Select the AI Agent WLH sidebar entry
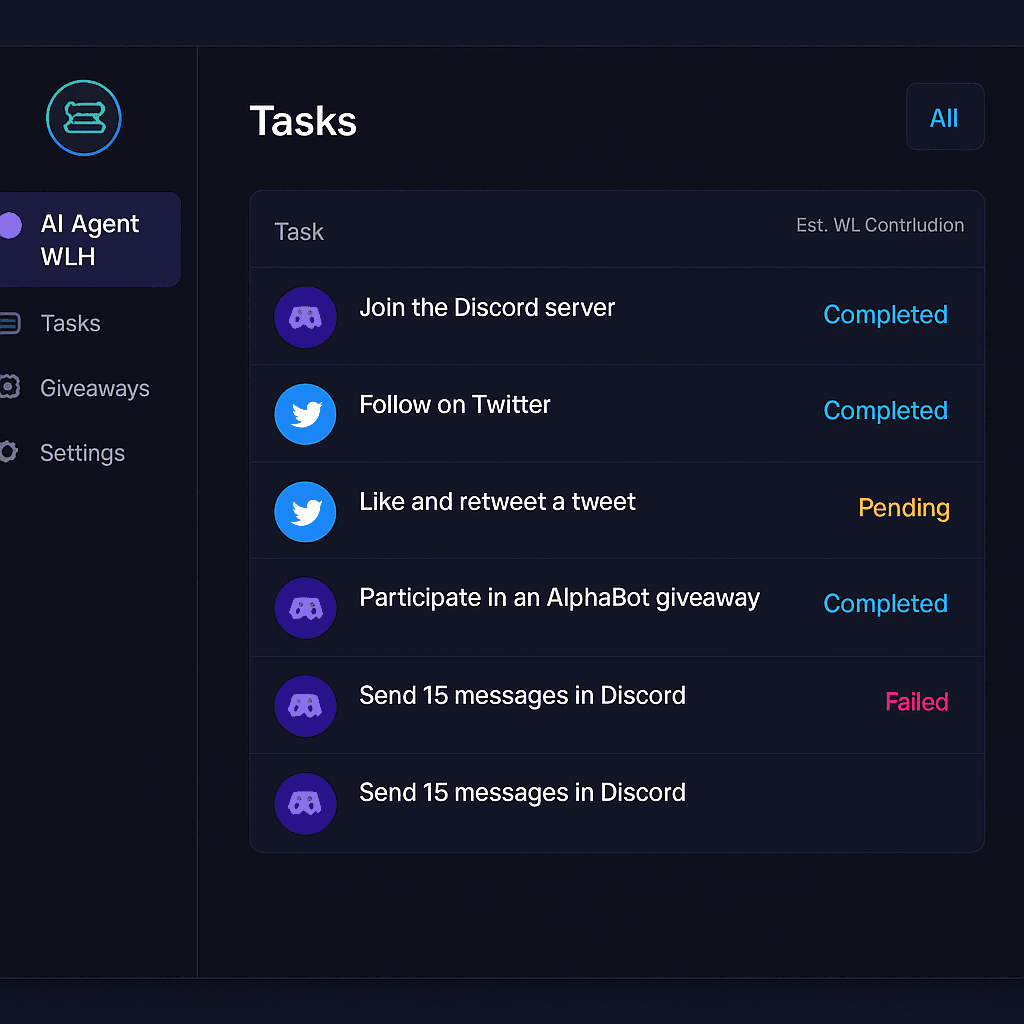The width and height of the screenshot is (1024, 1024). [89, 240]
